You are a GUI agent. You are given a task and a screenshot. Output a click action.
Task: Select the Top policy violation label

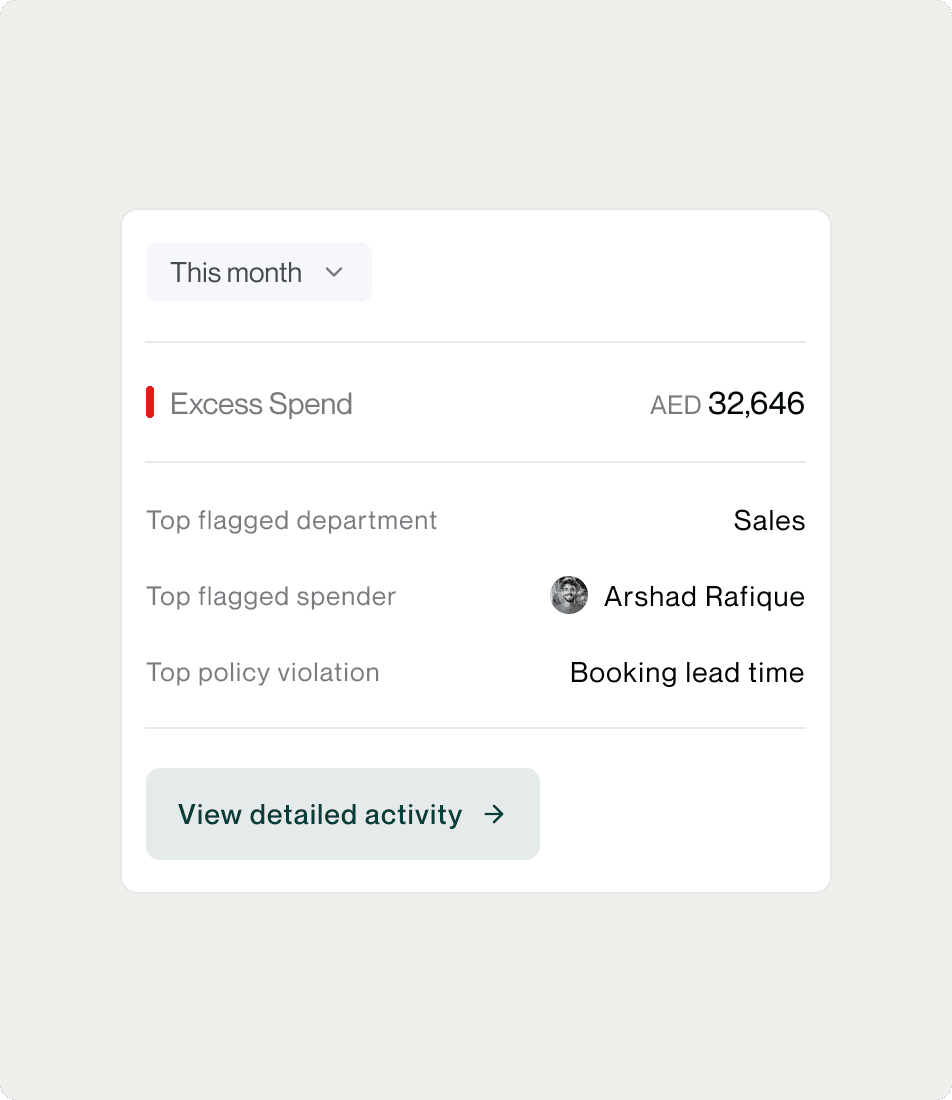point(263,672)
